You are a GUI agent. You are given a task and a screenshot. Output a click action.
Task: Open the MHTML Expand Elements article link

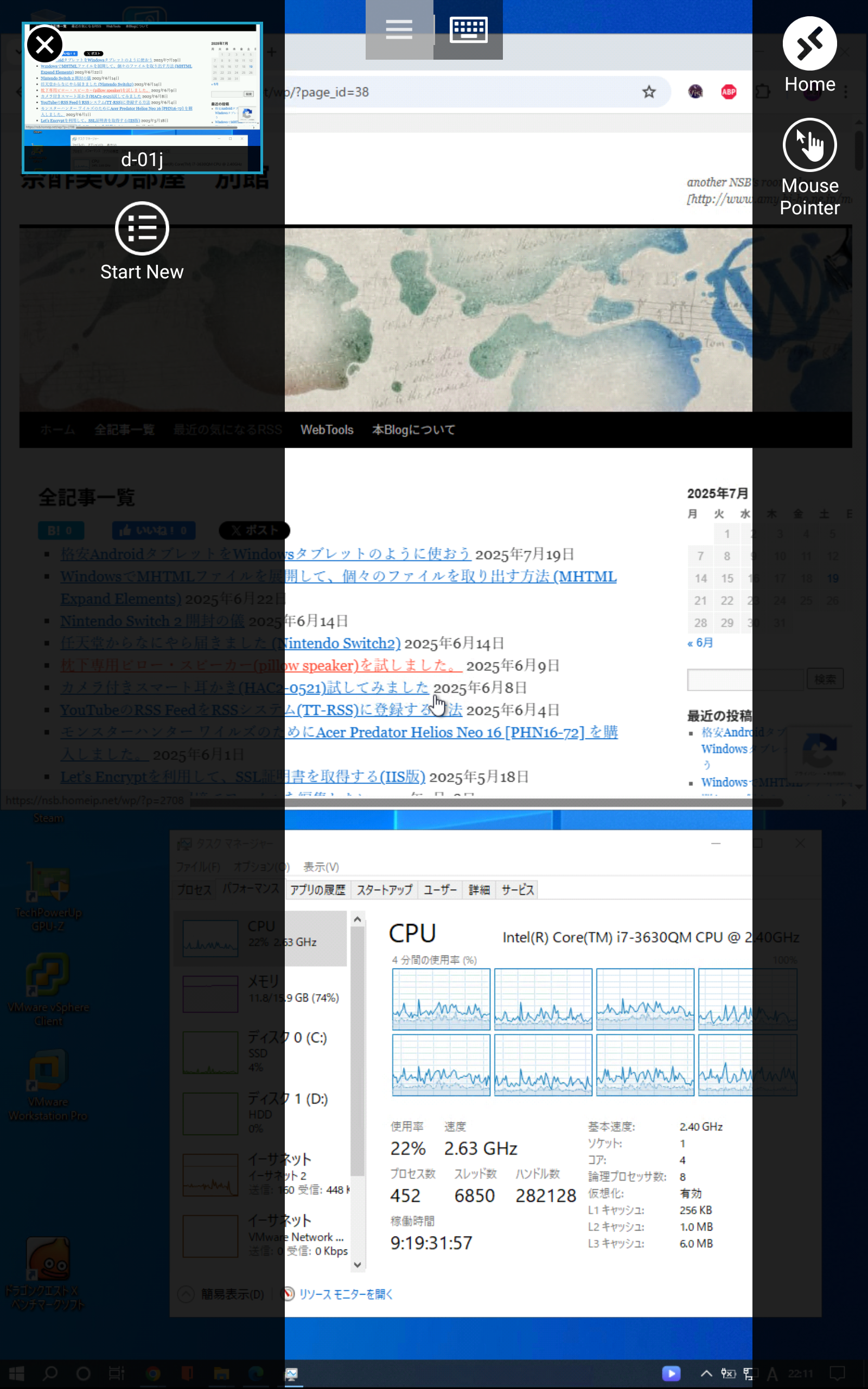pyautogui.click(x=339, y=587)
